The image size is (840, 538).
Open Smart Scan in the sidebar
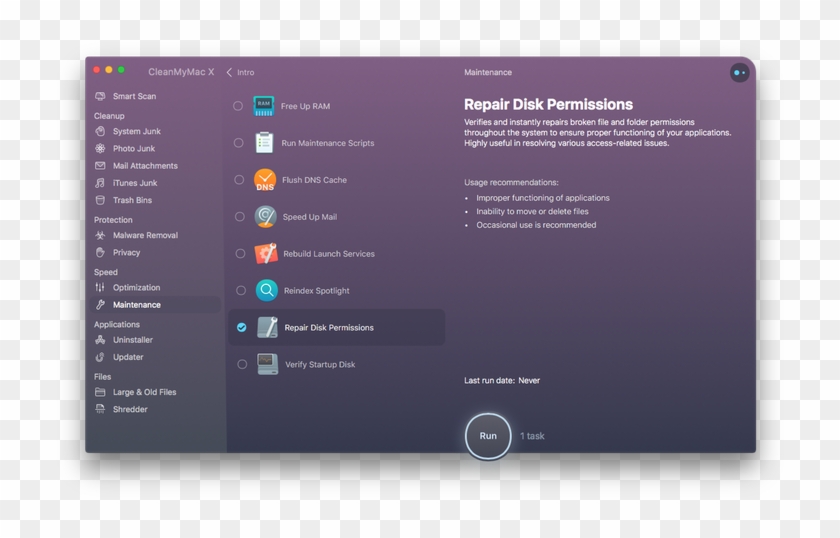tap(133, 97)
